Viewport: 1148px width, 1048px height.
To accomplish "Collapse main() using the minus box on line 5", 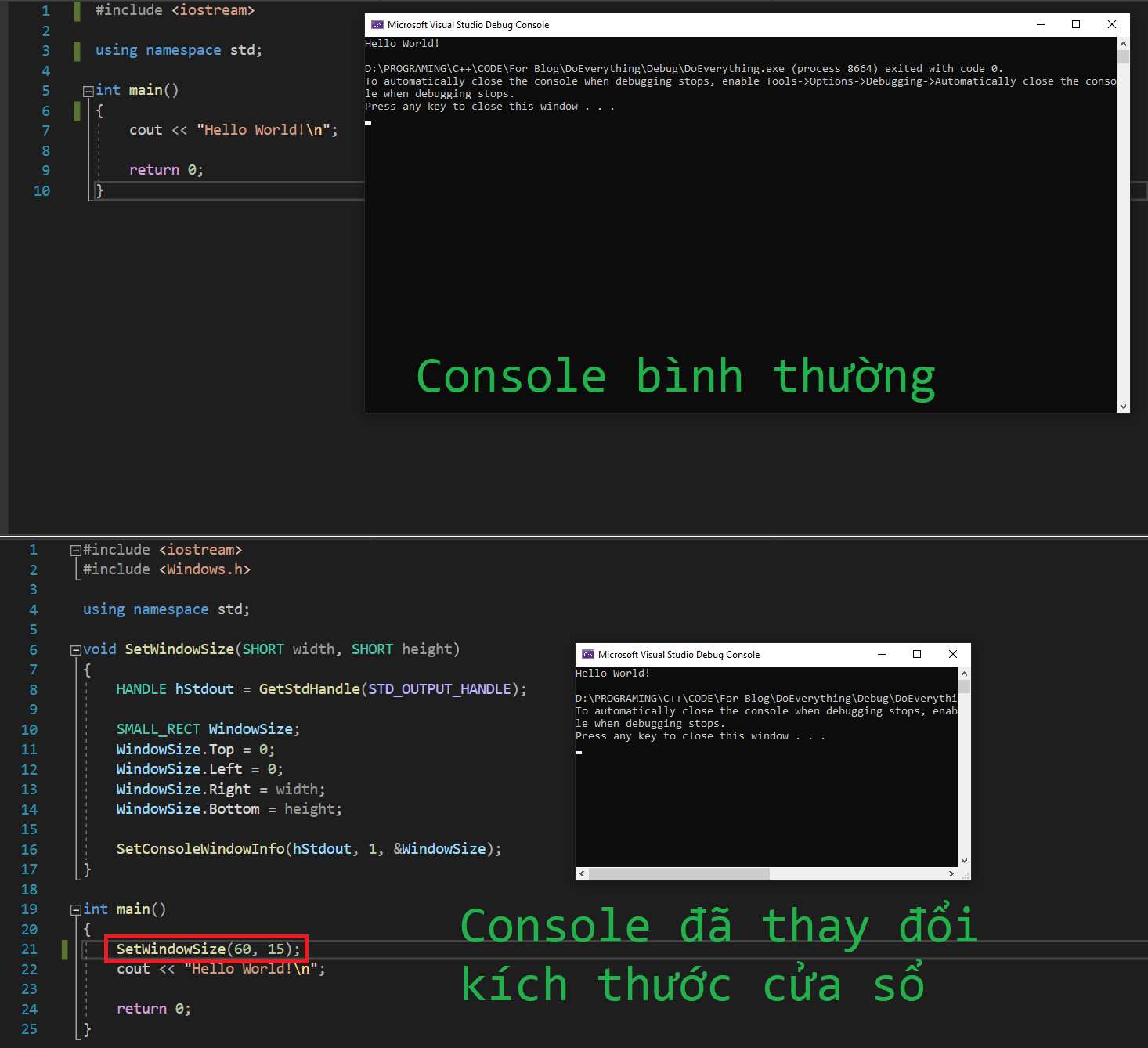I will pos(88,89).
